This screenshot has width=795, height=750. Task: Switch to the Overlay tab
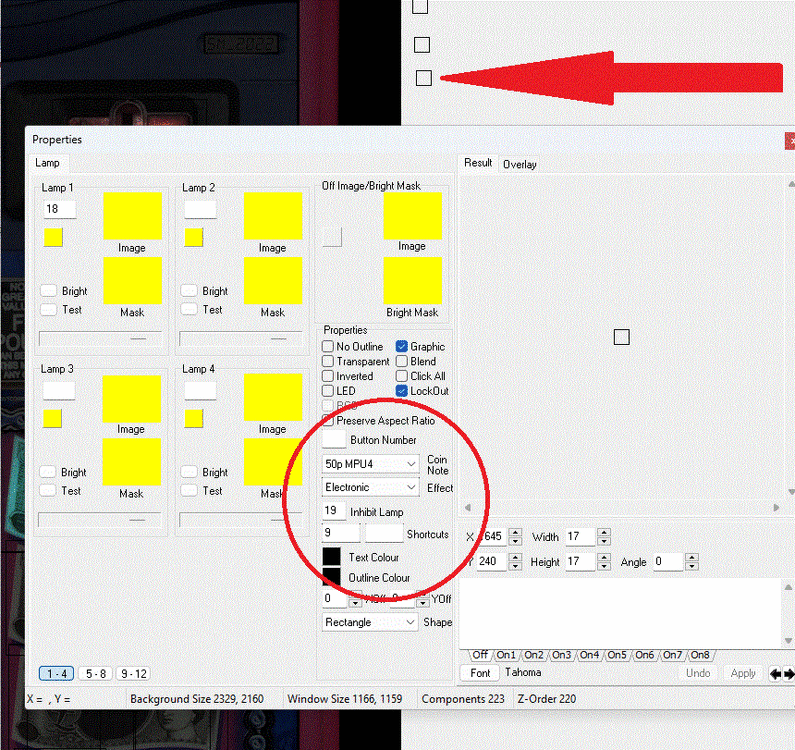pyautogui.click(x=519, y=164)
